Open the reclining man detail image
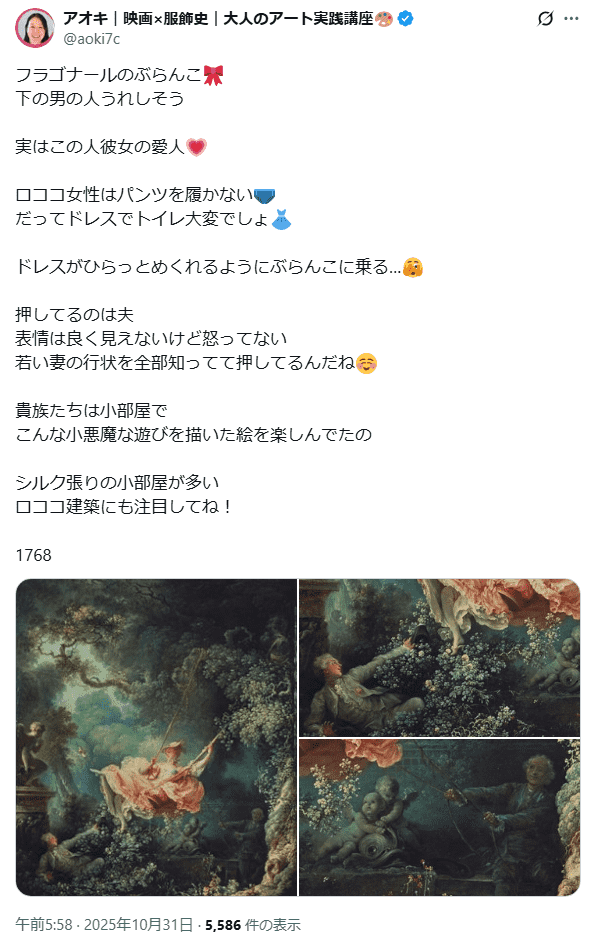 coord(440,657)
